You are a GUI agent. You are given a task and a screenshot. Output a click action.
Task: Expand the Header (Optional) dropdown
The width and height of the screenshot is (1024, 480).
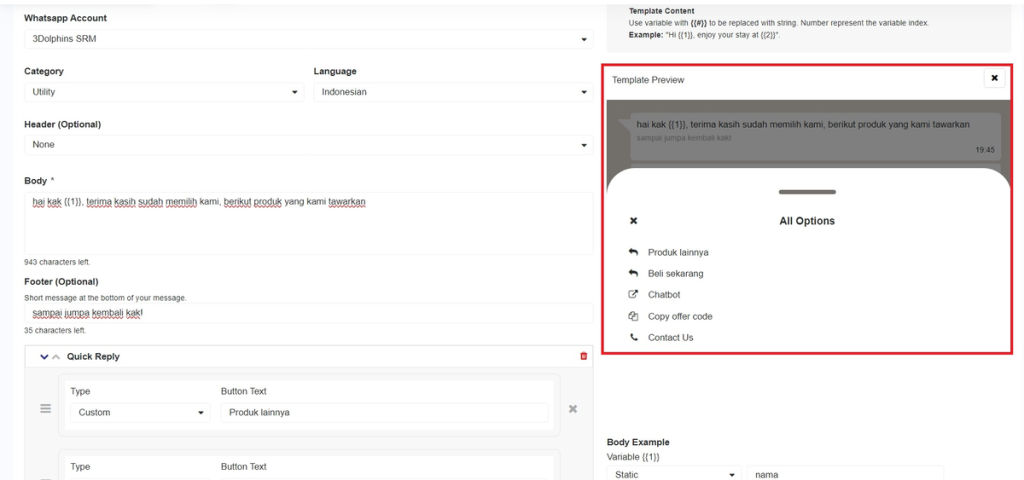pos(308,145)
